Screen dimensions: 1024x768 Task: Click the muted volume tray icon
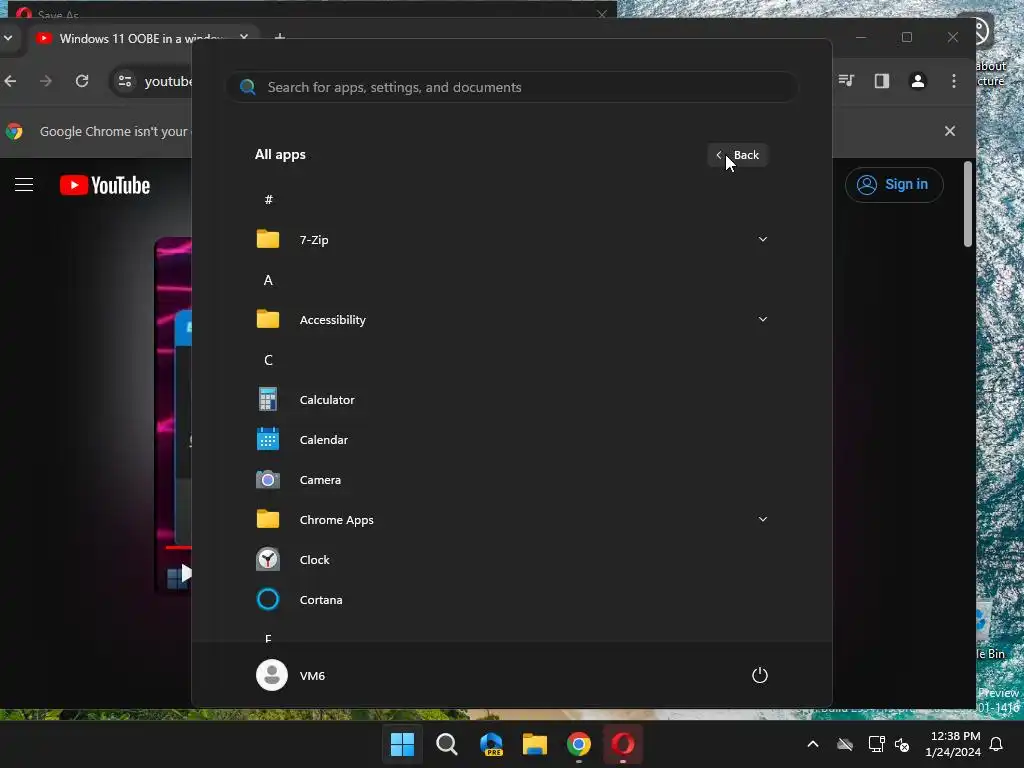click(x=903, y=744)
